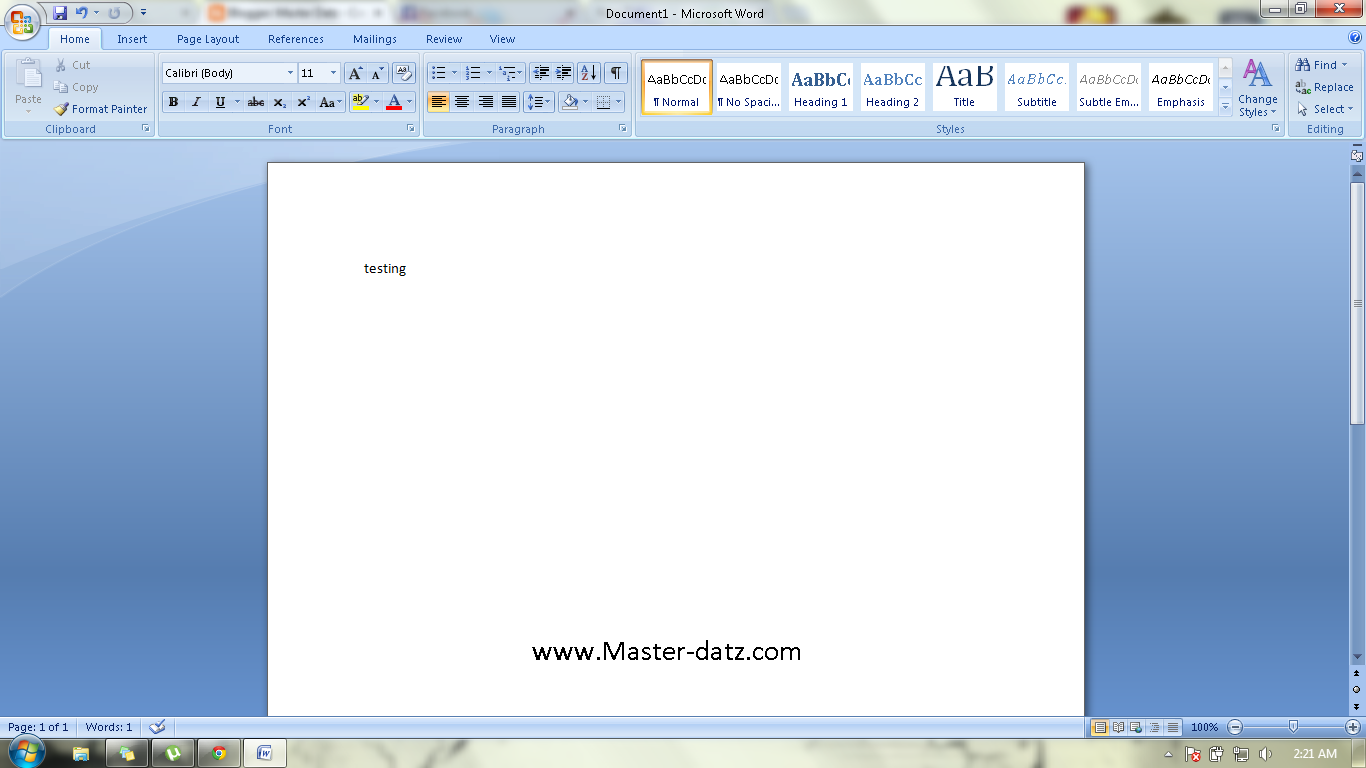Zoom out with the minus button
This screenshot has width=1366, height=768.
click(1235, 727)
